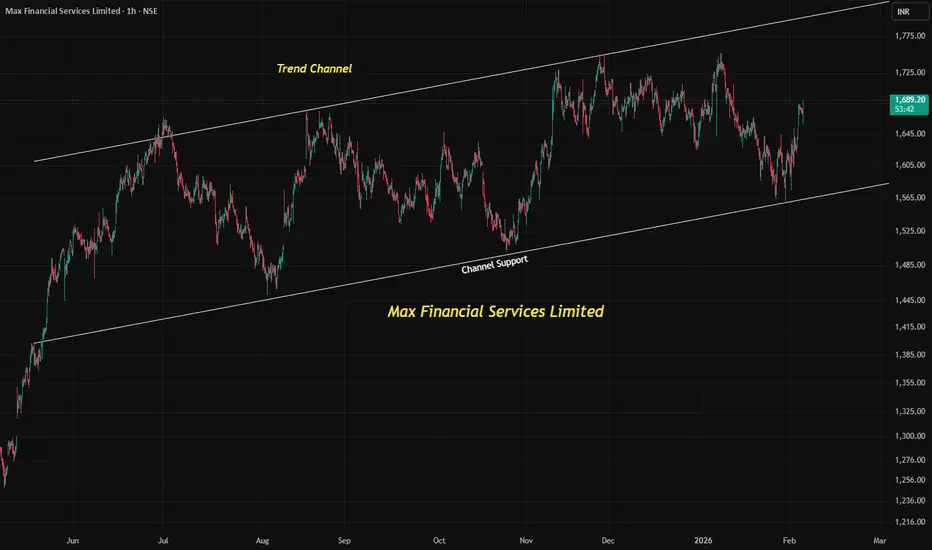Click the Mar label on the time axis

pos(880,541)
